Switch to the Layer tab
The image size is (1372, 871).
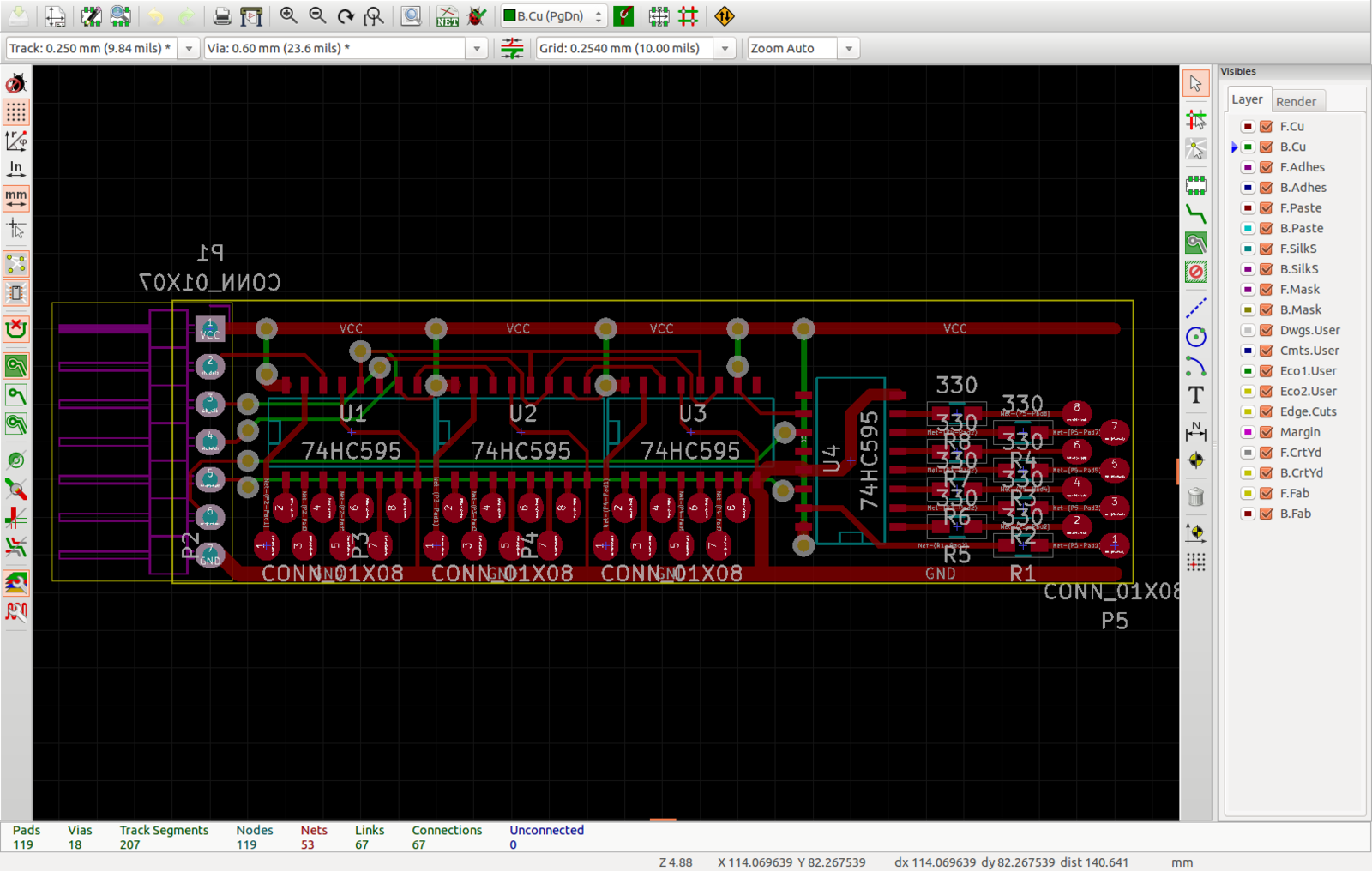(x=1247, y=99)
